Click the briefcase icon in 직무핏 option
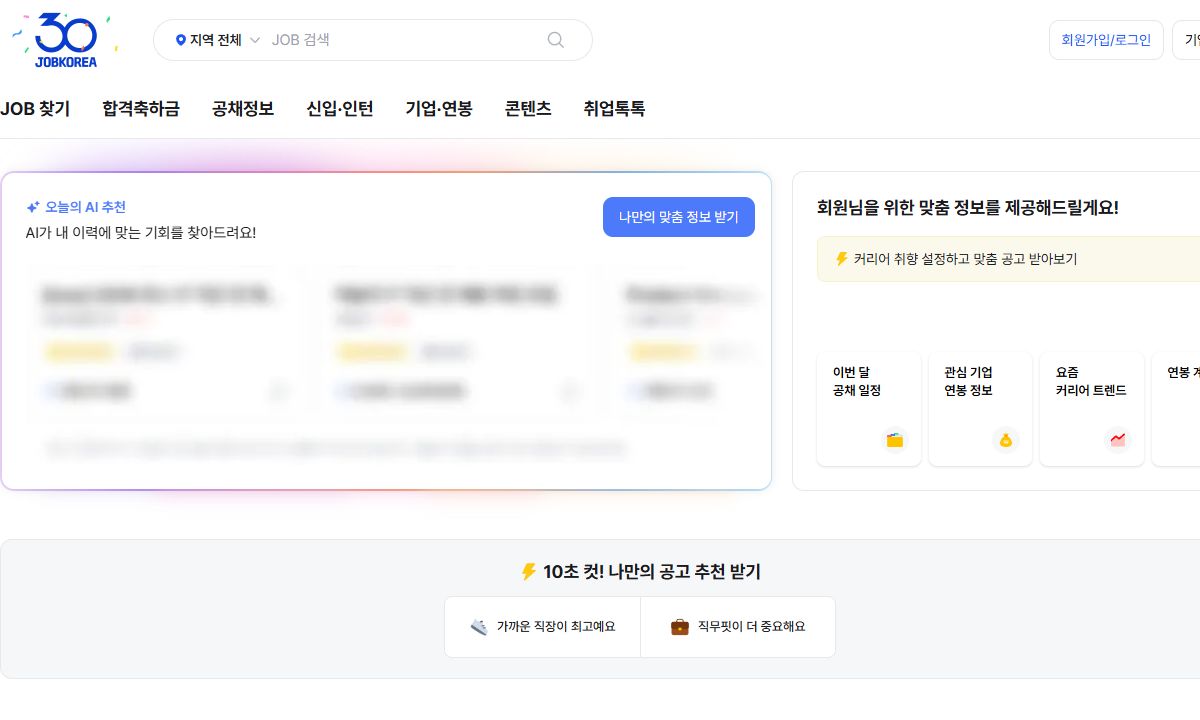Viewport: 1200px width, 720px height. click(x=680, y=627)
